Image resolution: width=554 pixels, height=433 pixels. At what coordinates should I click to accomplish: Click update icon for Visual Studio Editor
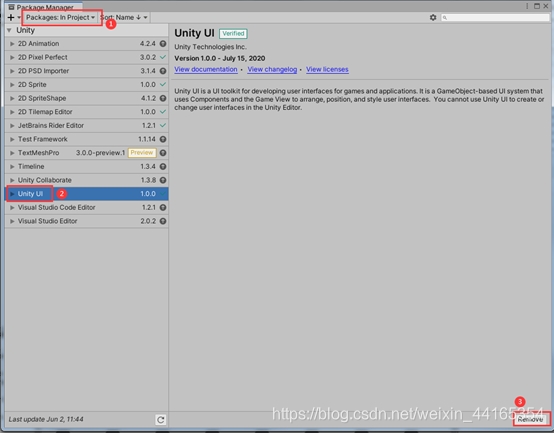163,221
